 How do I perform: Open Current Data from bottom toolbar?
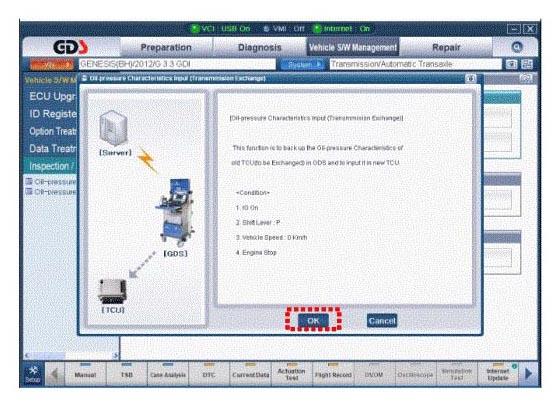point(250,374)
